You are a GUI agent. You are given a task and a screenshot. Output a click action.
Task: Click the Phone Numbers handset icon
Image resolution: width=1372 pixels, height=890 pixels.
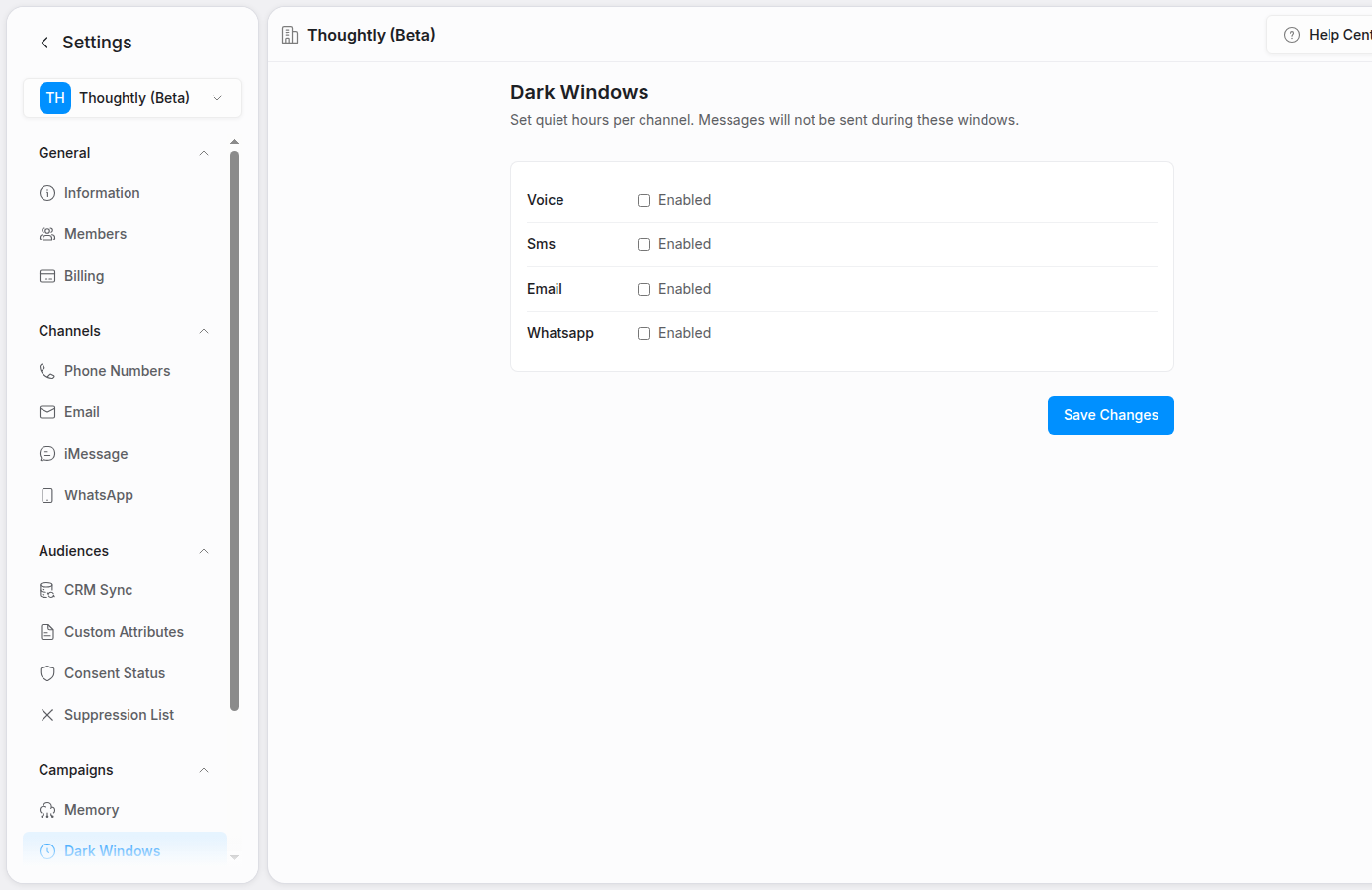coord(47,371)
